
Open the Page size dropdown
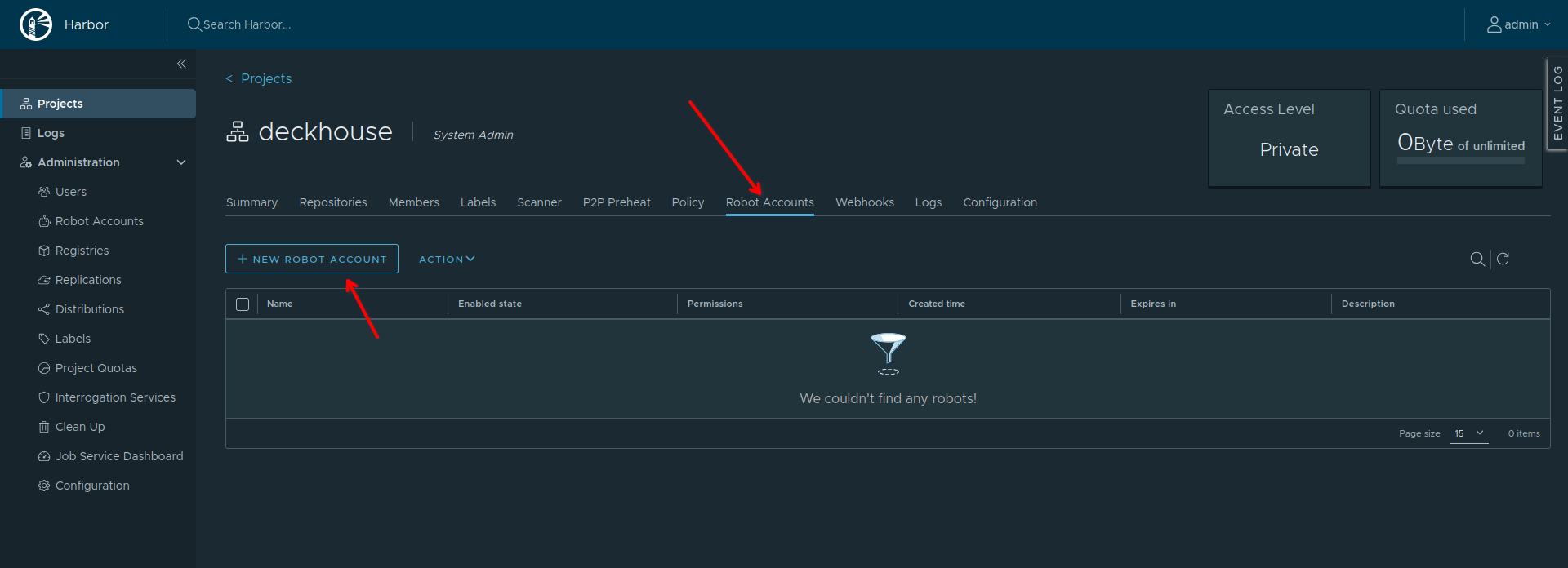[x=1469, y=433]
